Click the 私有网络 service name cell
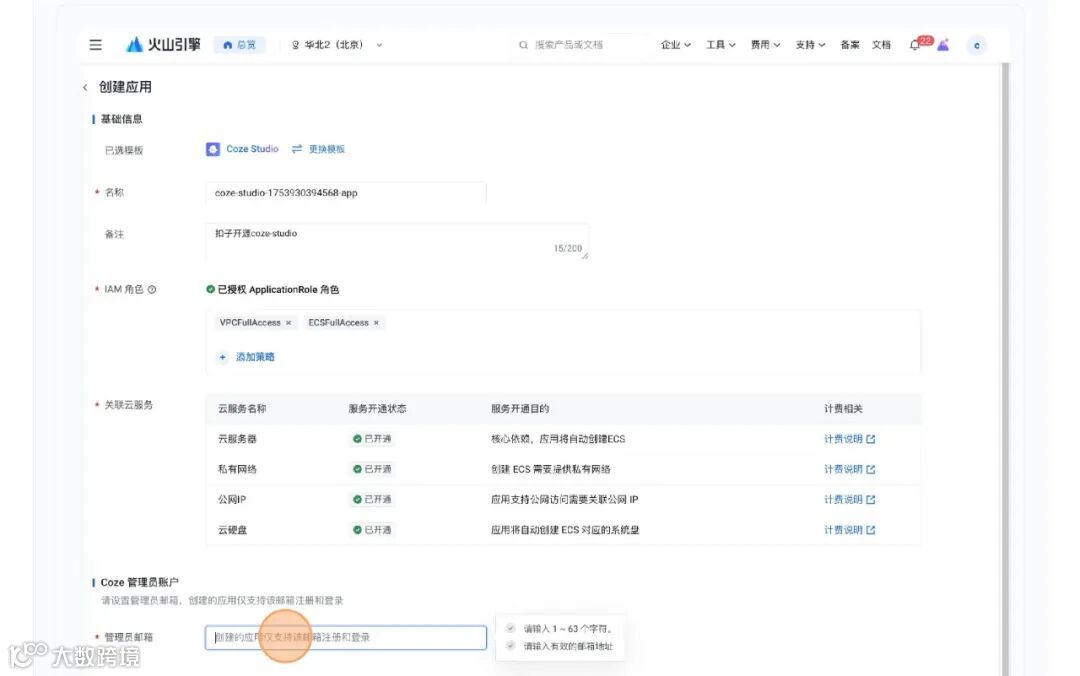This screenshot has width=1080, height=676. (x=237, y=469)
